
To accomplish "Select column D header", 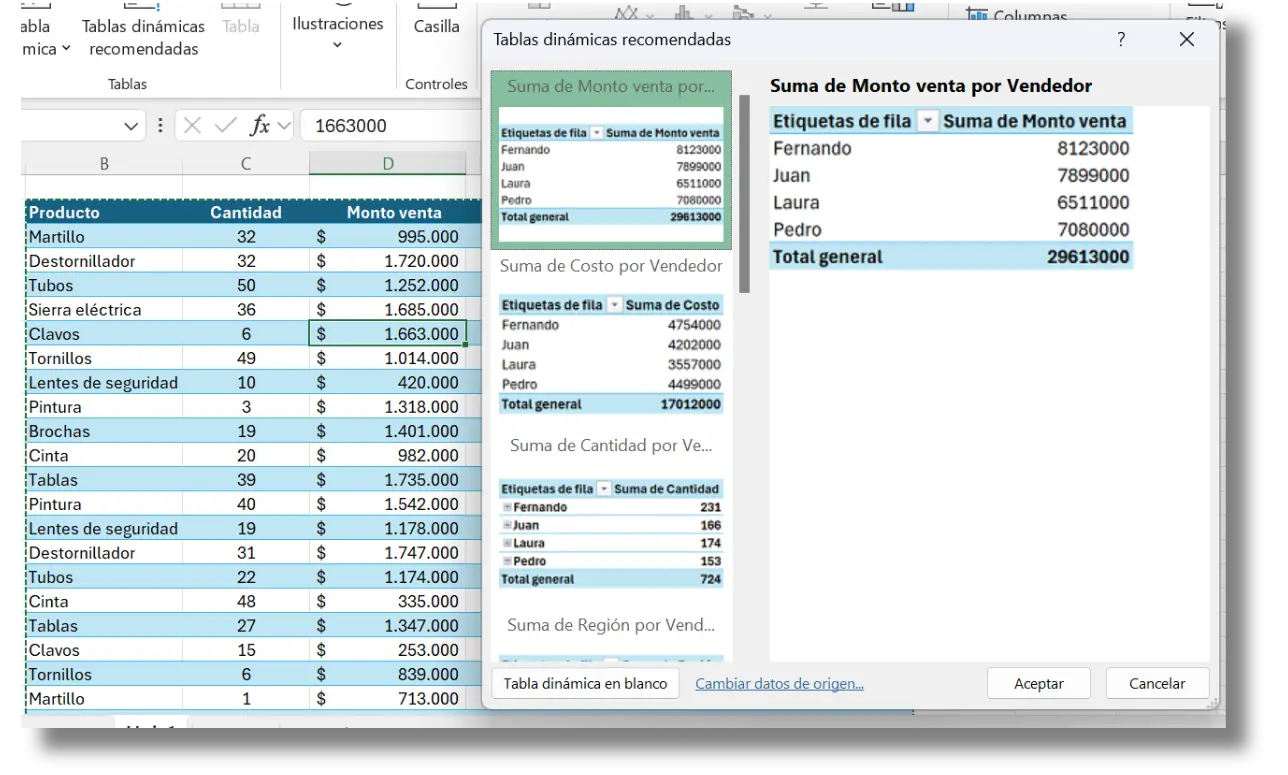I will (x=388, y=164).
